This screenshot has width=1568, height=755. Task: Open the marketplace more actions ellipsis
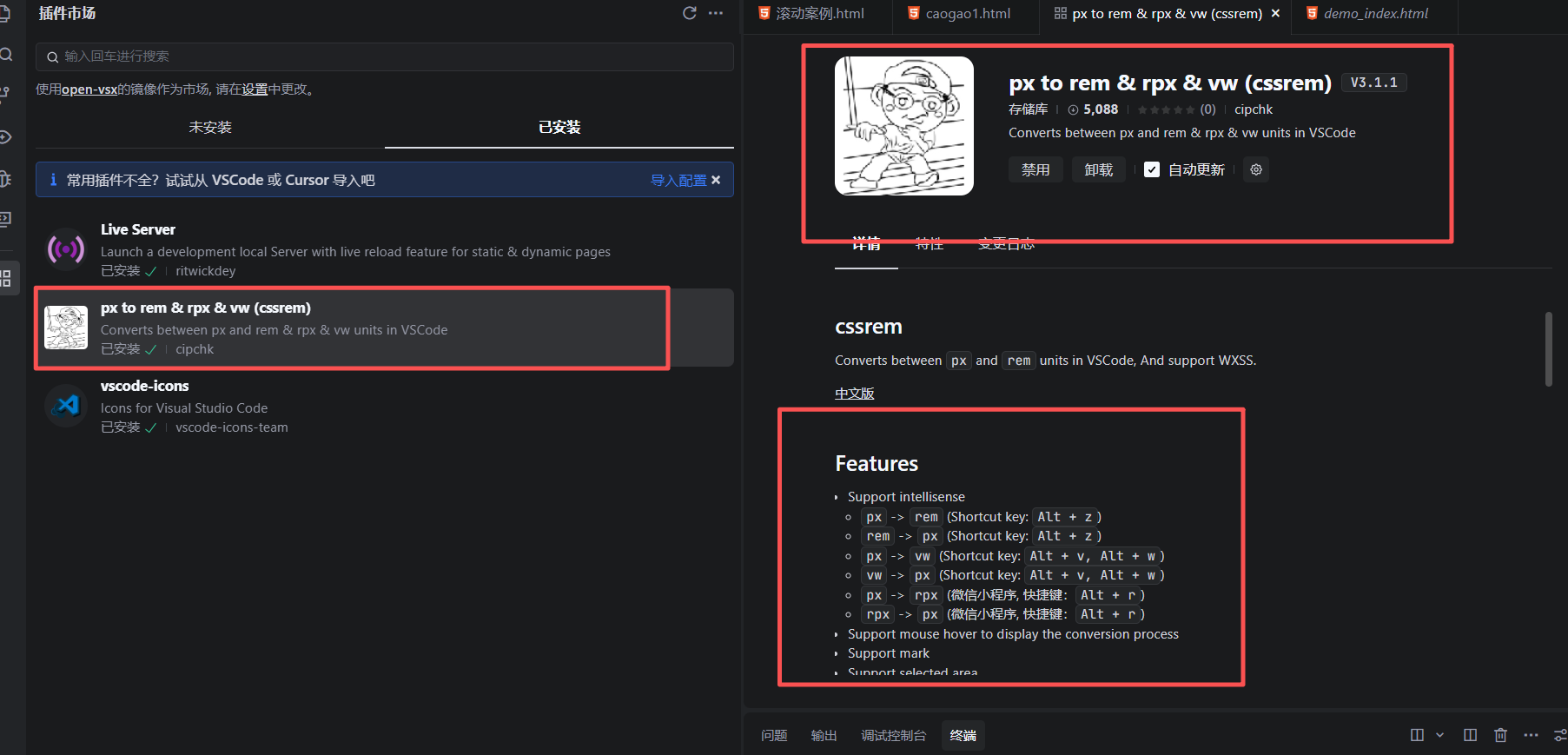(716, 13)
